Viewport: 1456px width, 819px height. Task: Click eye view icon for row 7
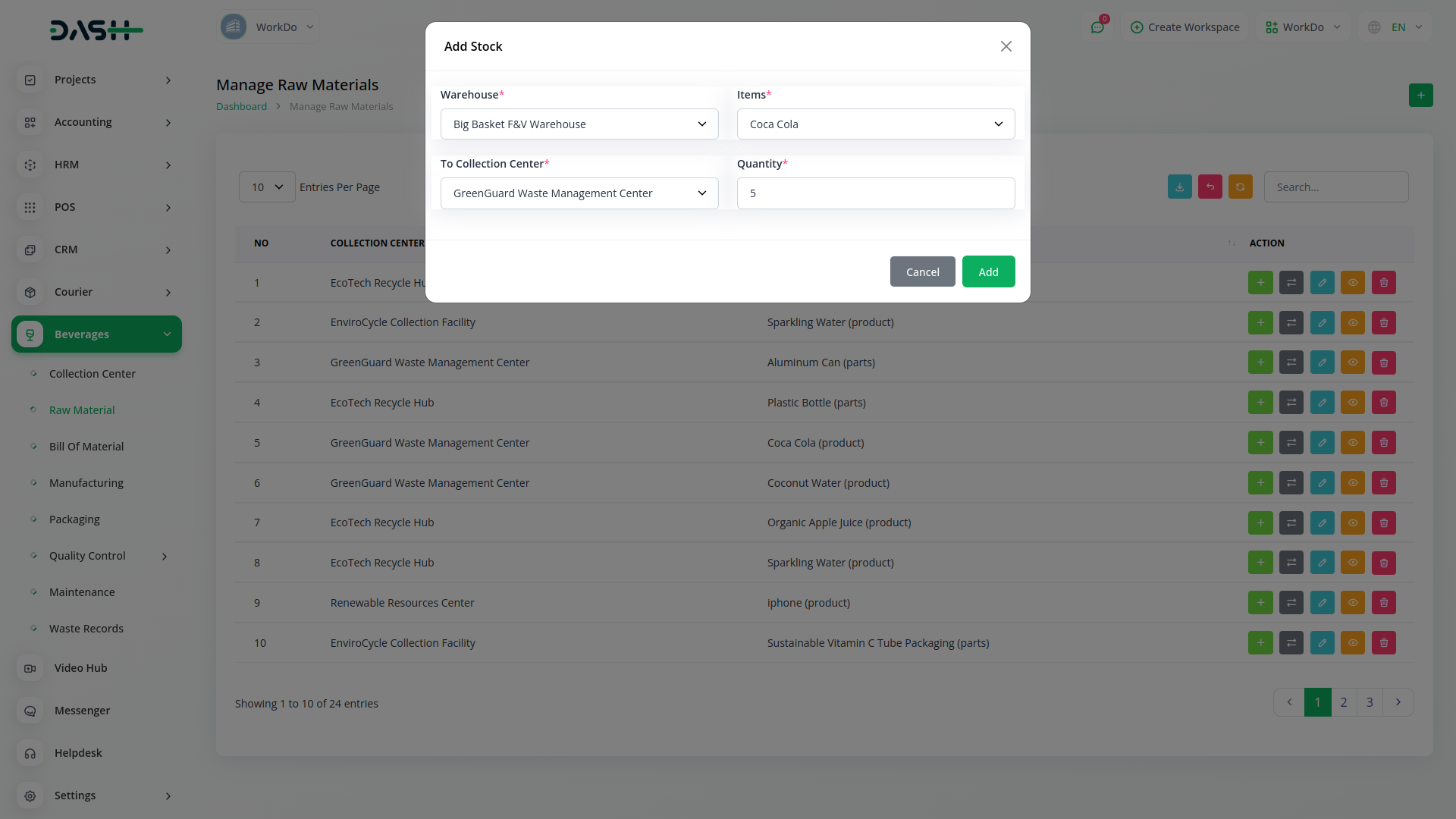click(1352, 522)
